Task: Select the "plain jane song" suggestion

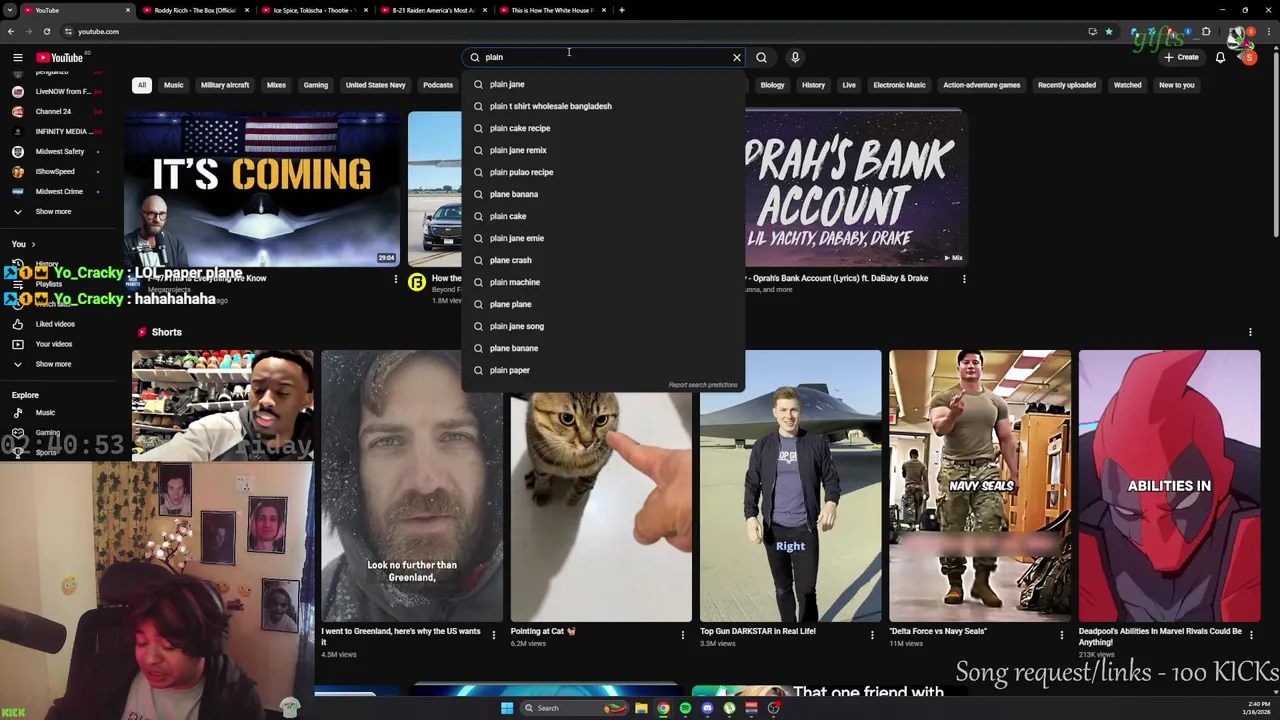Action: pos(603,326)
